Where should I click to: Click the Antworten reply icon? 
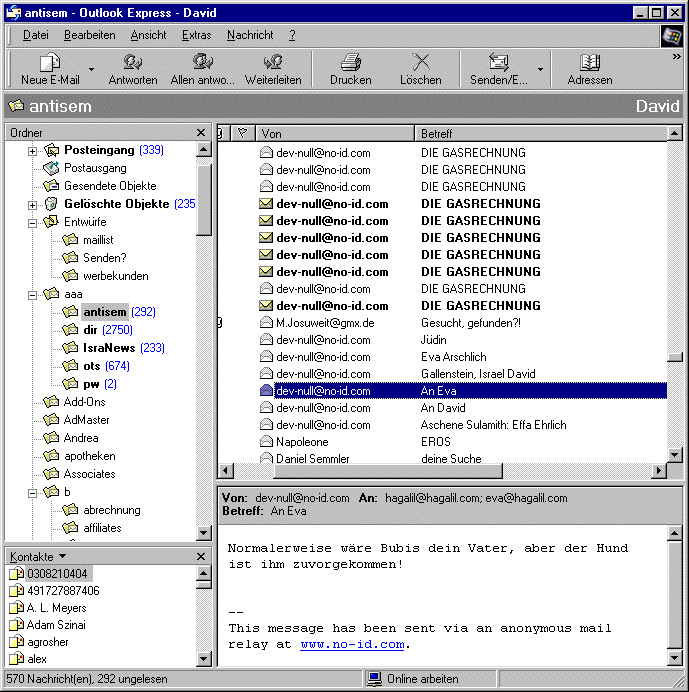point(132,63)
